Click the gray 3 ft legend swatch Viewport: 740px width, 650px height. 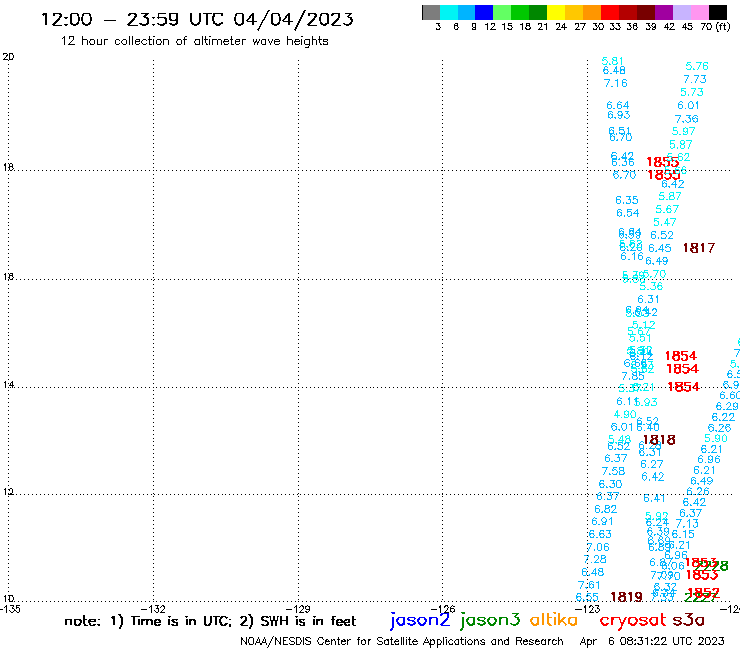pyautogui.click(x=431, y=12)
